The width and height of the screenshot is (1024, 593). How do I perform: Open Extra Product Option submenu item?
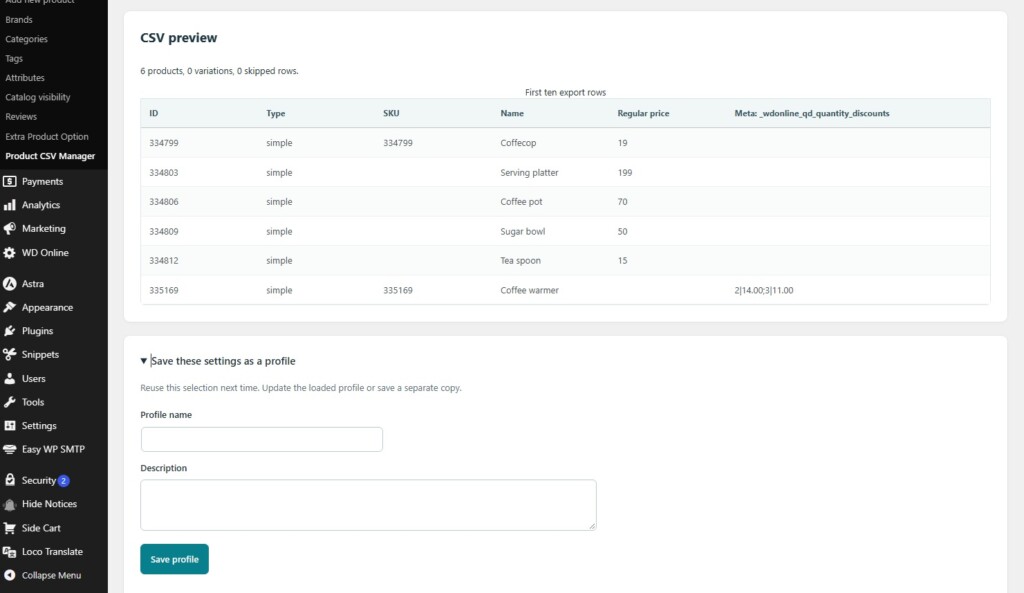click(46, 136)
